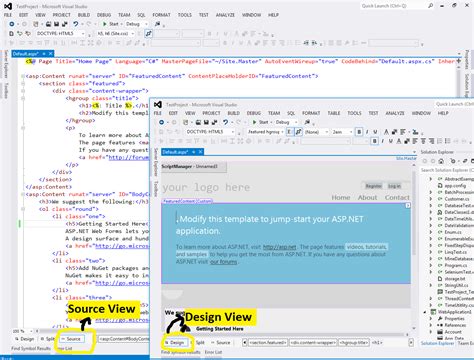
Task: Click the Visual Studio logo in back window
Action: (8, 6)
